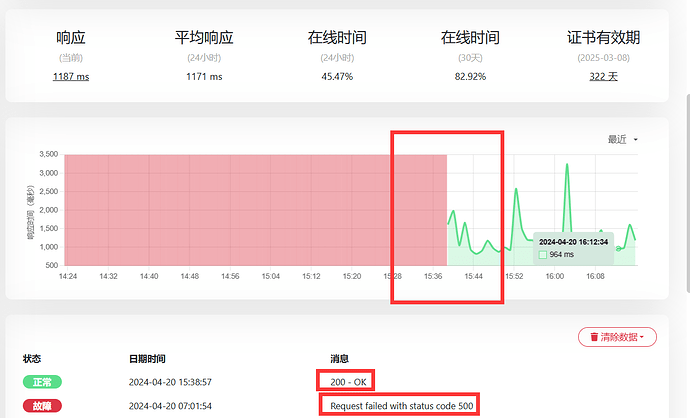
Task: Click the 平均响应 heading
Action: 204,37
